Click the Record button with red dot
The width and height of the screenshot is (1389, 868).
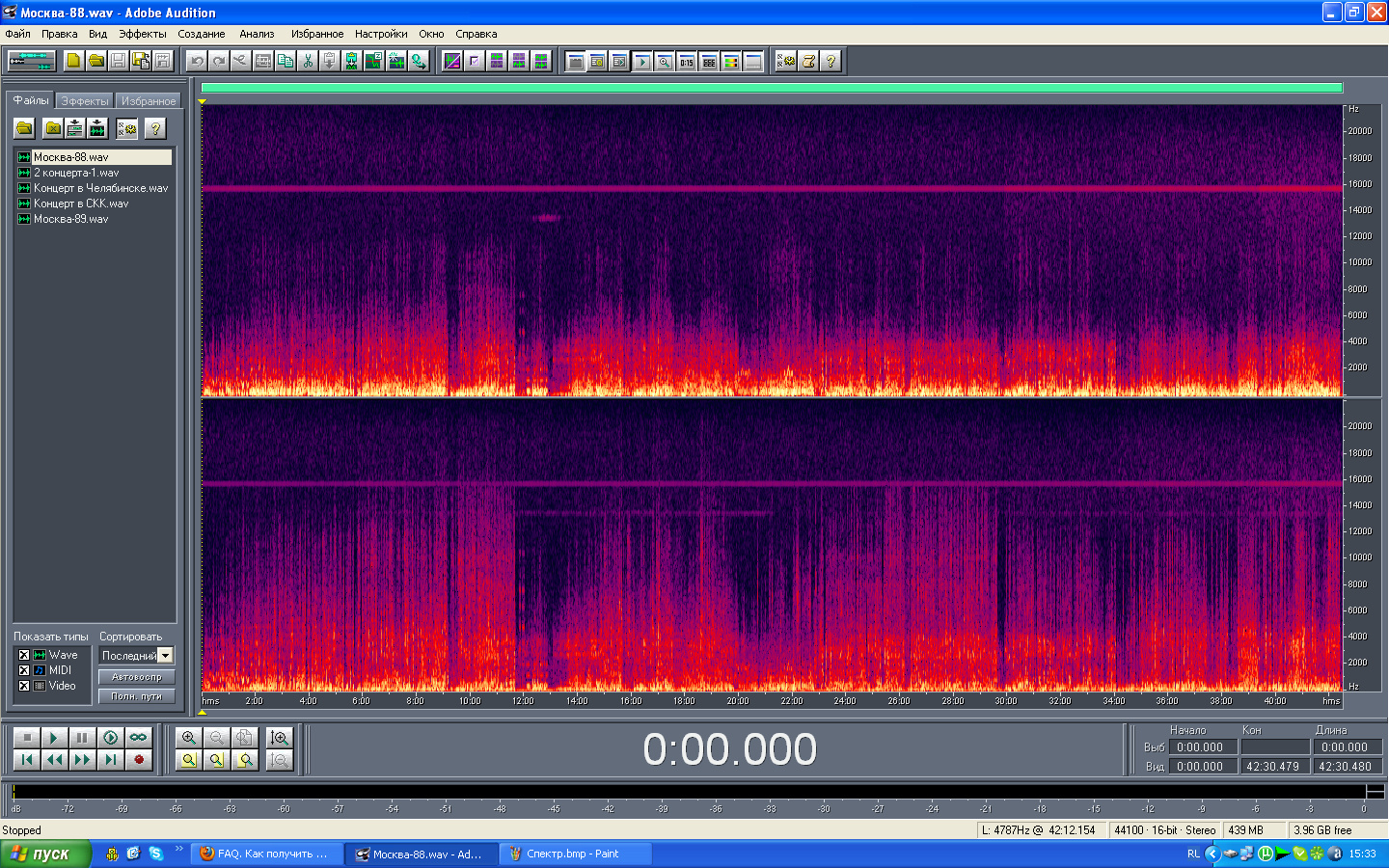(x=138, y=760)
